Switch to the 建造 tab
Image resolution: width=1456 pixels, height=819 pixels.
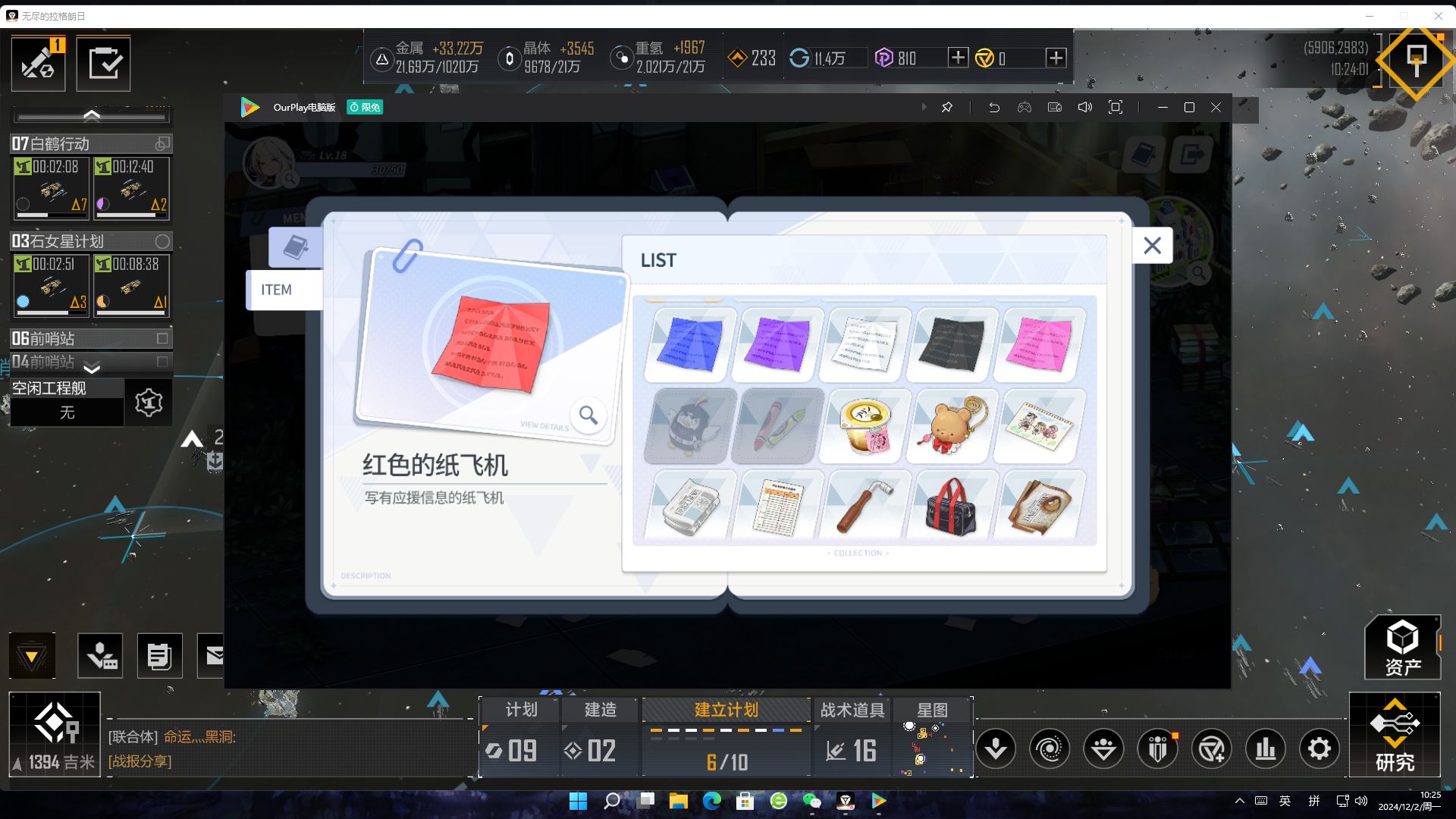(600, 710)
